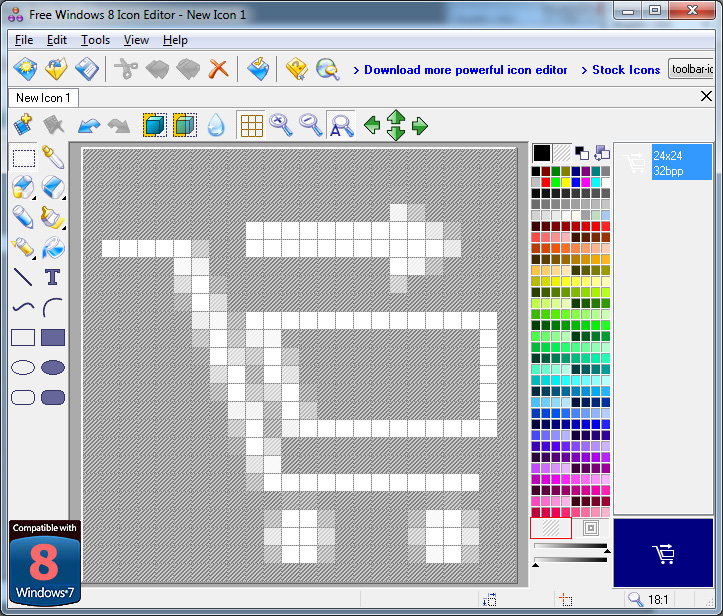The height and width of the screenshot is (616, 723).
Task: Click the lower gradient slider bar
Action: click(571, 560)
